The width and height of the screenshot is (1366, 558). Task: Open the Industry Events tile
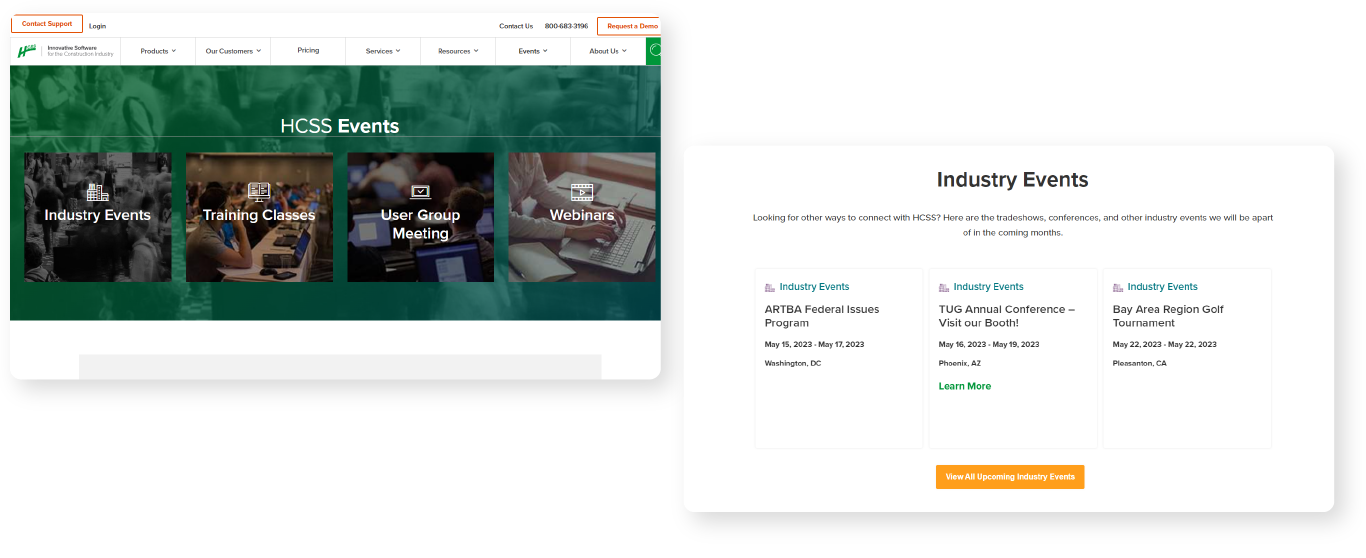pyautogui.click(x=98, y=217)
